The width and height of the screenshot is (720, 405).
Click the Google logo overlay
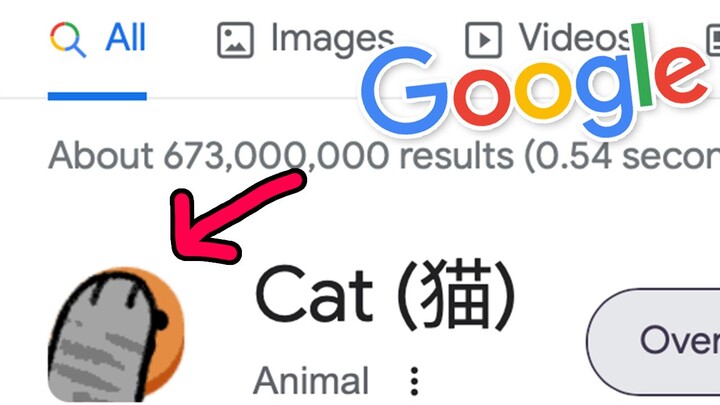534,82
